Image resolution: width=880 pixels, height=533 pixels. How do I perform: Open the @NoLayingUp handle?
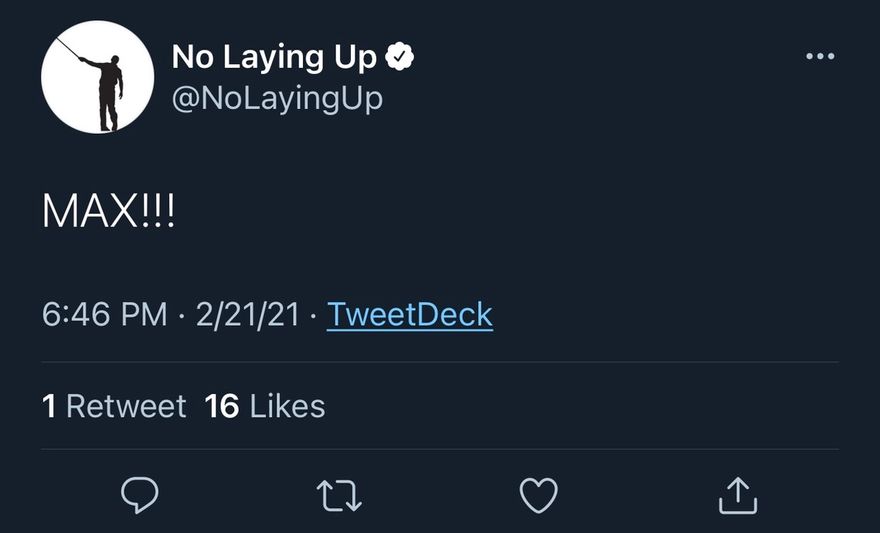[x=277, y=98]
